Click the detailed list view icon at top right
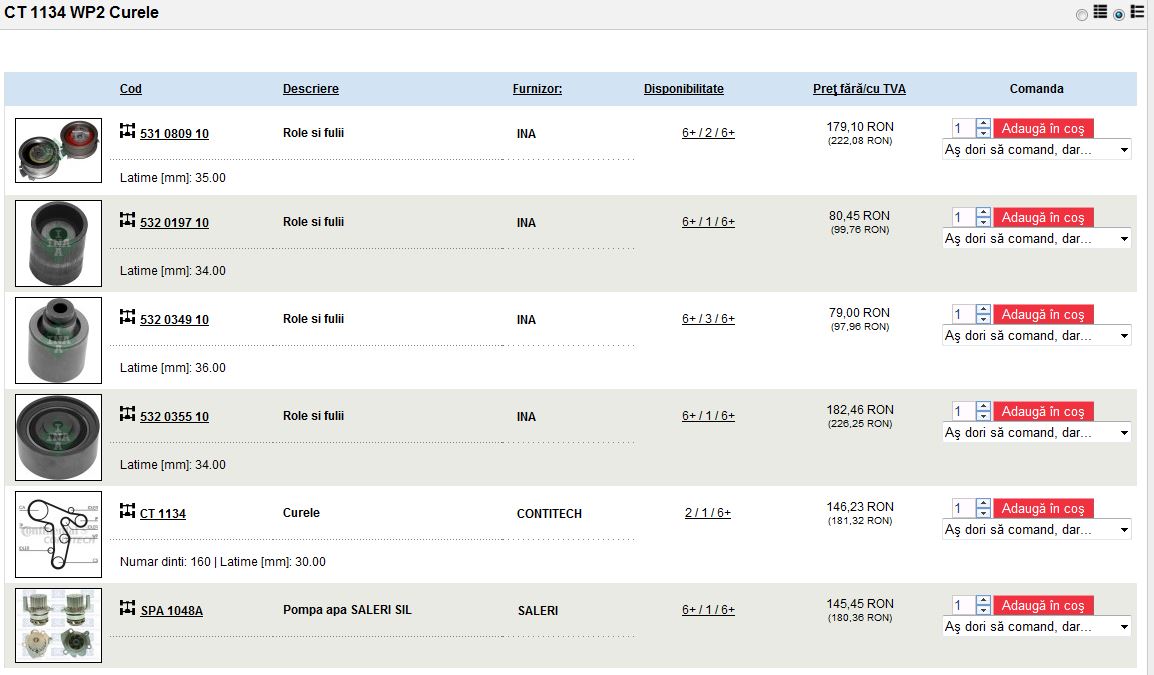Image resolution: width=1154 pixels, height=675 pixels. [x=1137, y=12]
